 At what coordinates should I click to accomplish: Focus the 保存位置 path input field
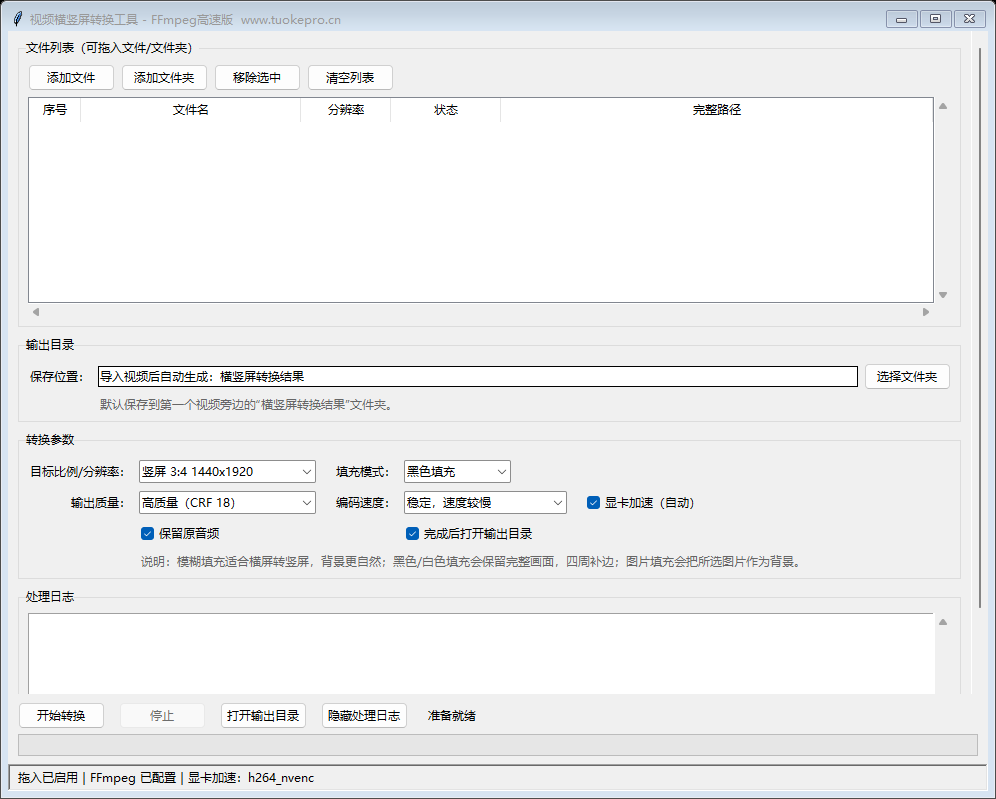[478, 377]
